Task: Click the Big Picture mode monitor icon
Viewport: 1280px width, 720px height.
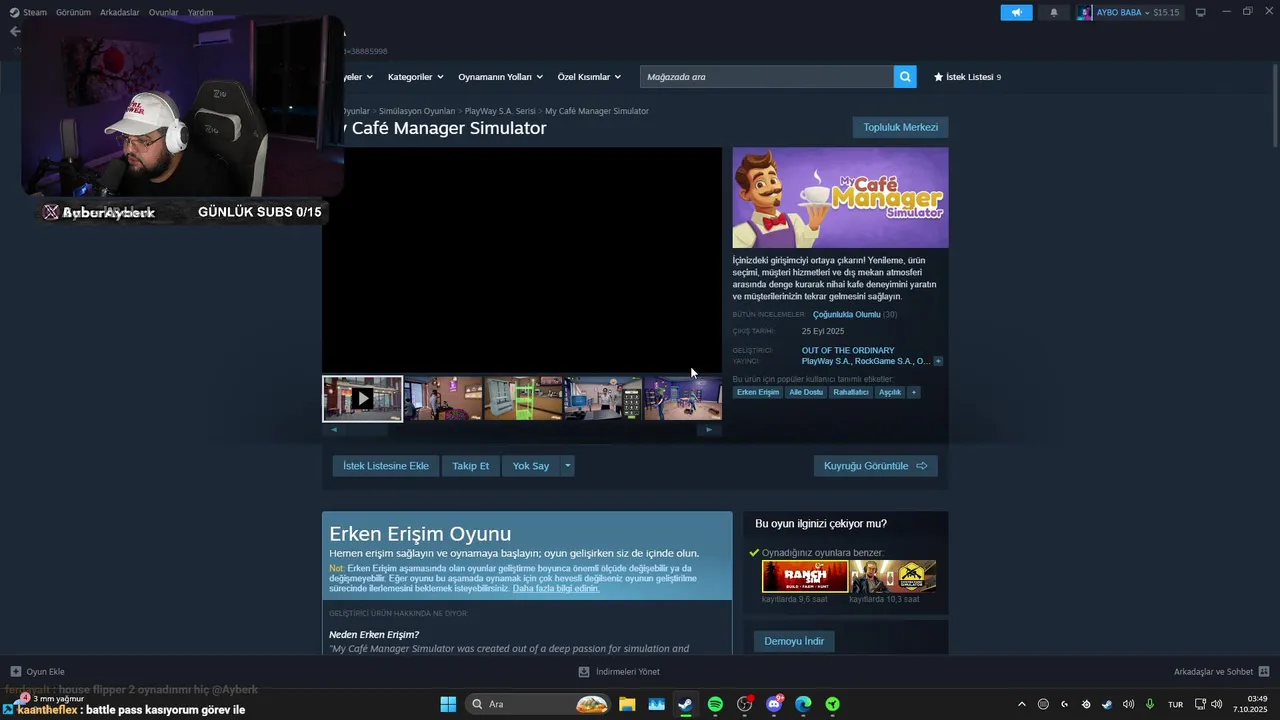Action: coord(1200,13)
